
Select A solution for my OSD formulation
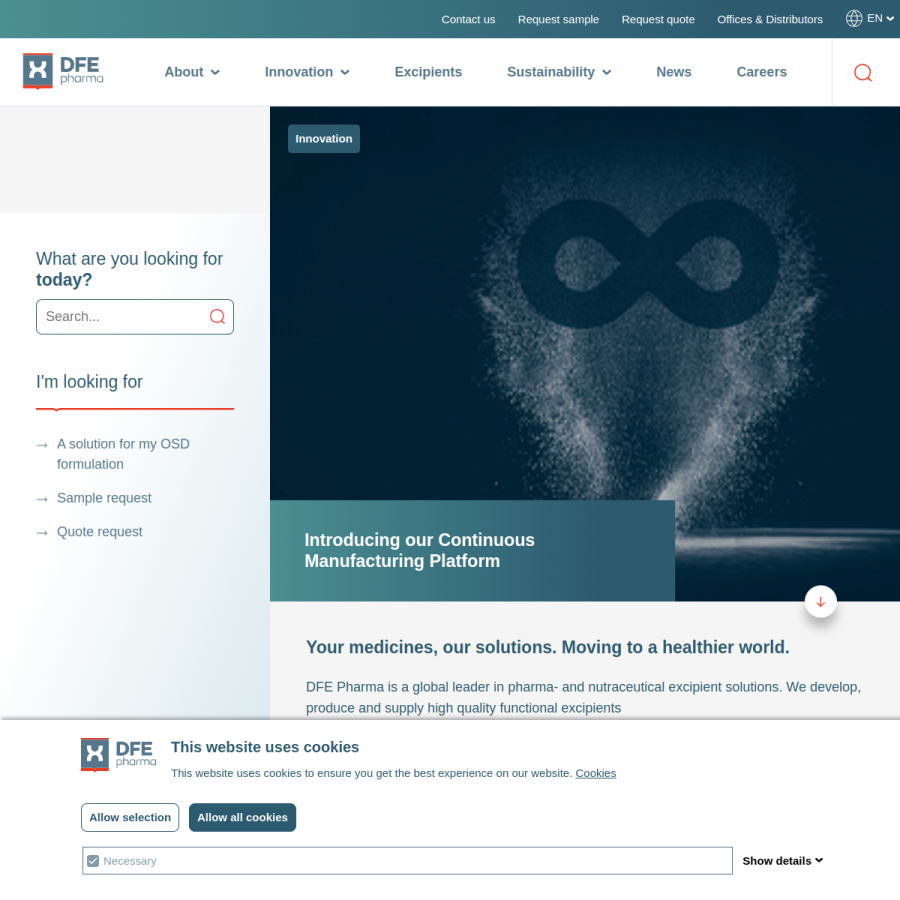123,454
